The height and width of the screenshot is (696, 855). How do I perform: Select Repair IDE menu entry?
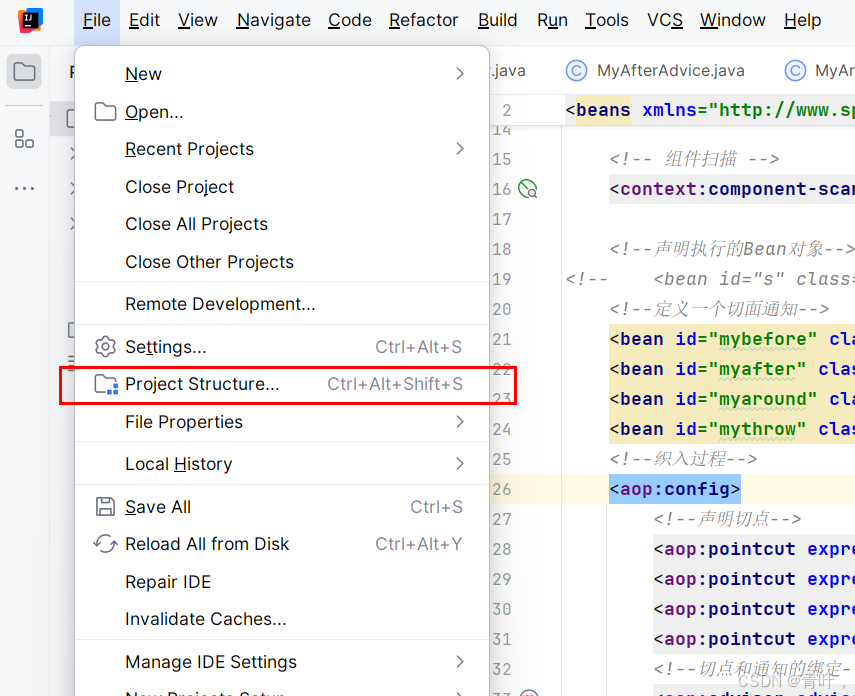(x=282, y=582)
